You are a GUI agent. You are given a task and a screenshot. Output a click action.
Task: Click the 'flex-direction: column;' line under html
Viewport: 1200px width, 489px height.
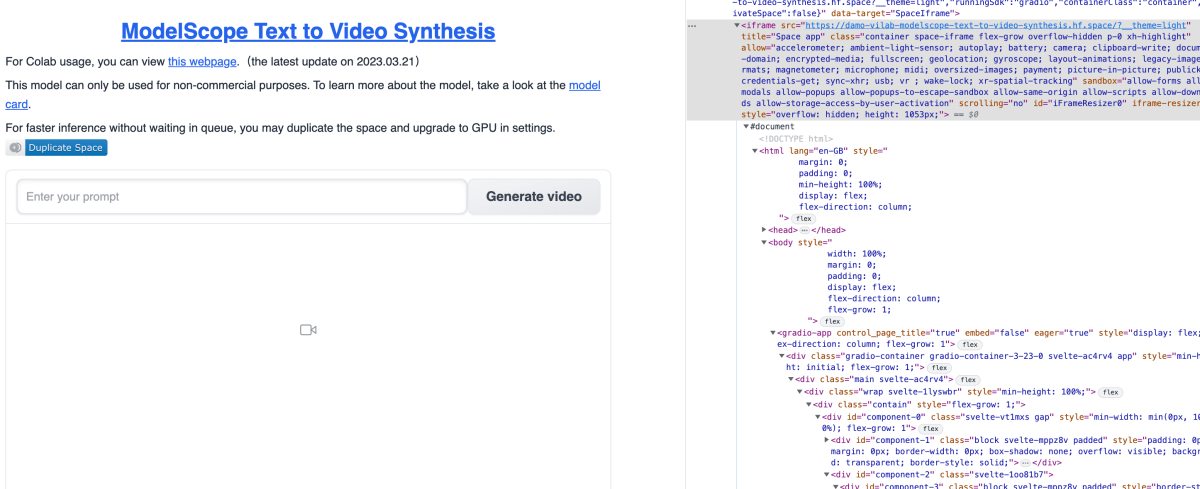point(855,207)
